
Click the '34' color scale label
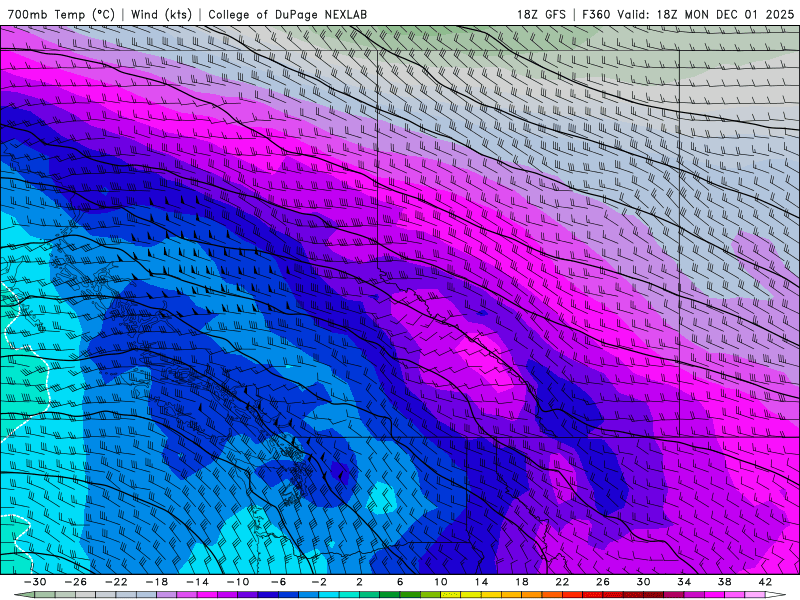[x=684, y=582]
